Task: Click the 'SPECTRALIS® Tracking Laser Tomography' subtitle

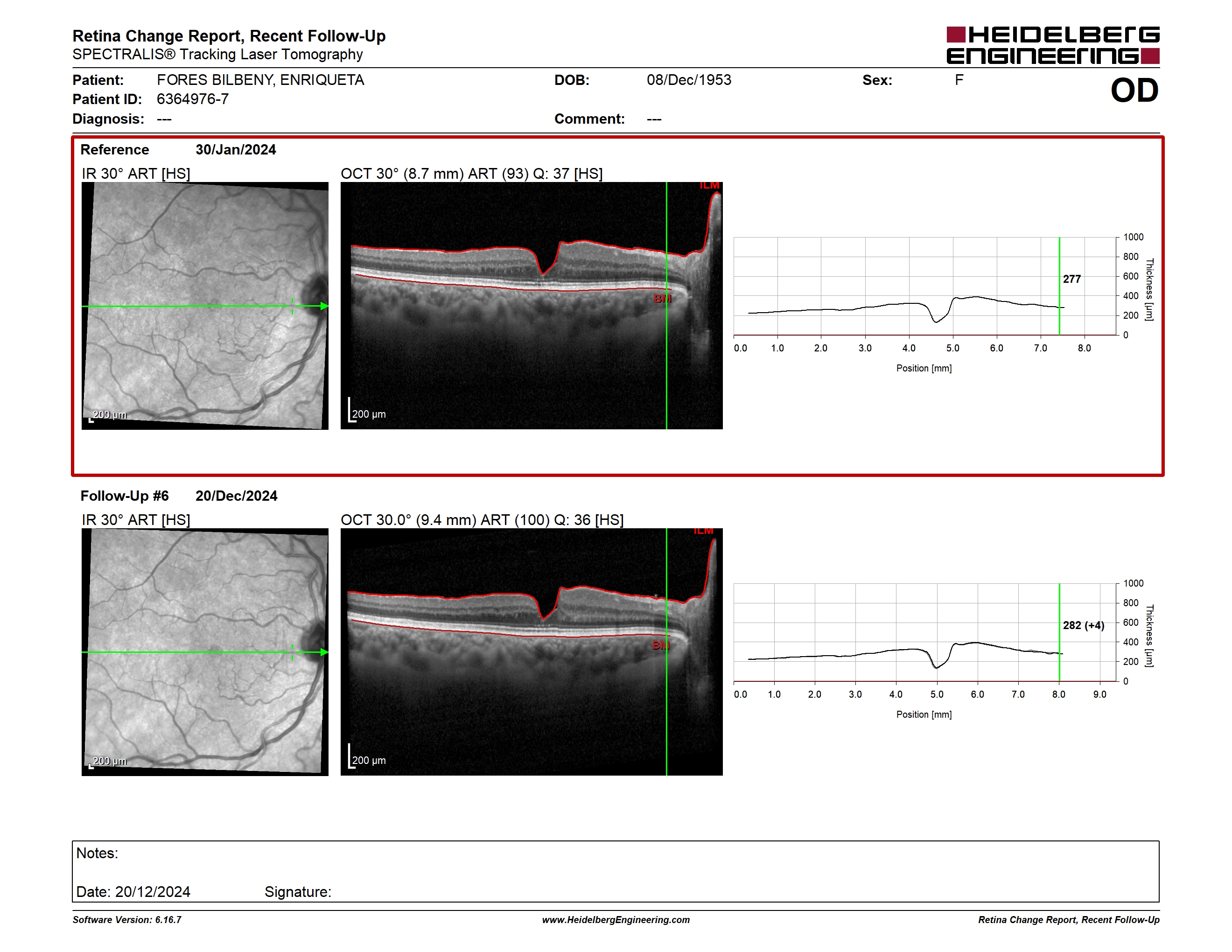Action: pos(218,55)
